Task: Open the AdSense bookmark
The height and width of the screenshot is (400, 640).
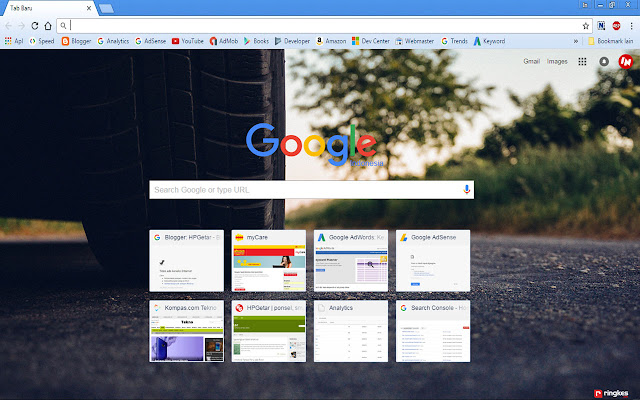Action: point(151,41)
